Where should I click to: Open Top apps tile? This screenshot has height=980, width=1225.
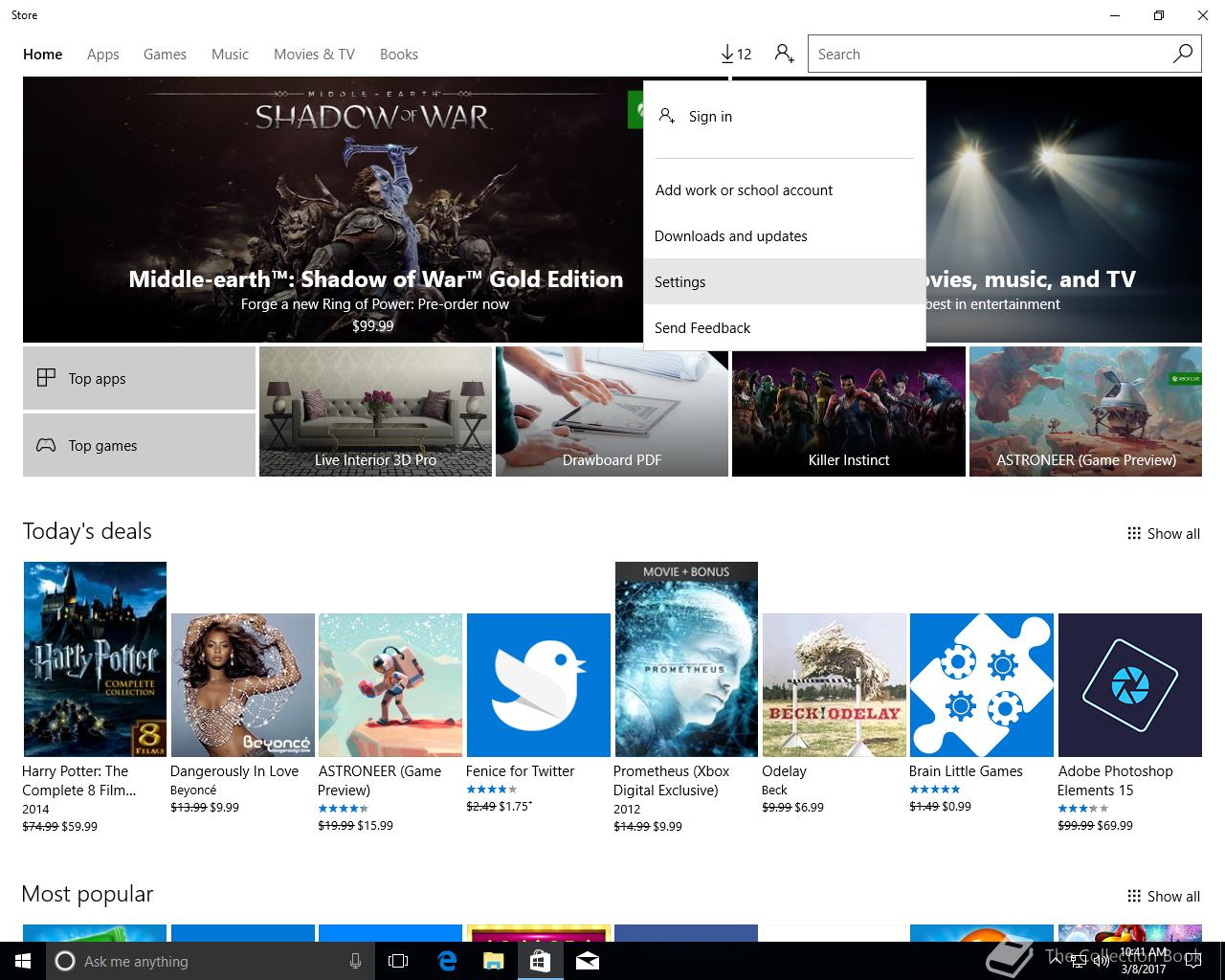(139, 378)
